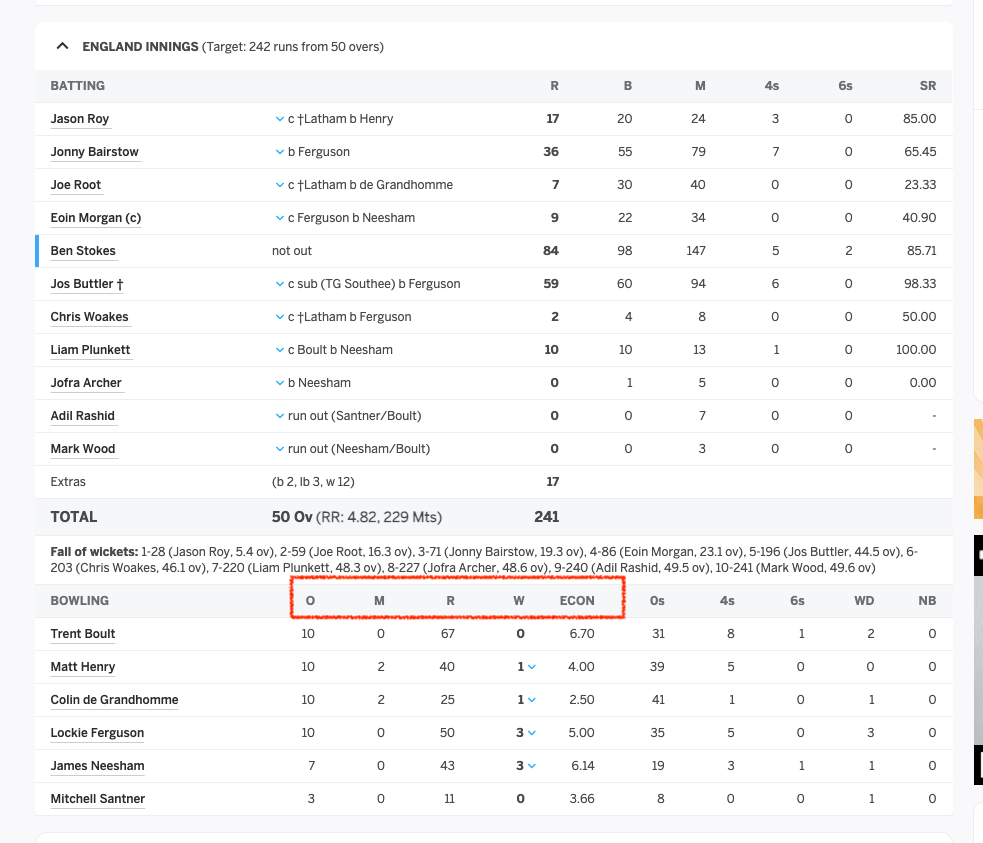Viewport: 983px width, 843px height.
Task: Open Ben Stokes player profile
Action: point(83,251)
